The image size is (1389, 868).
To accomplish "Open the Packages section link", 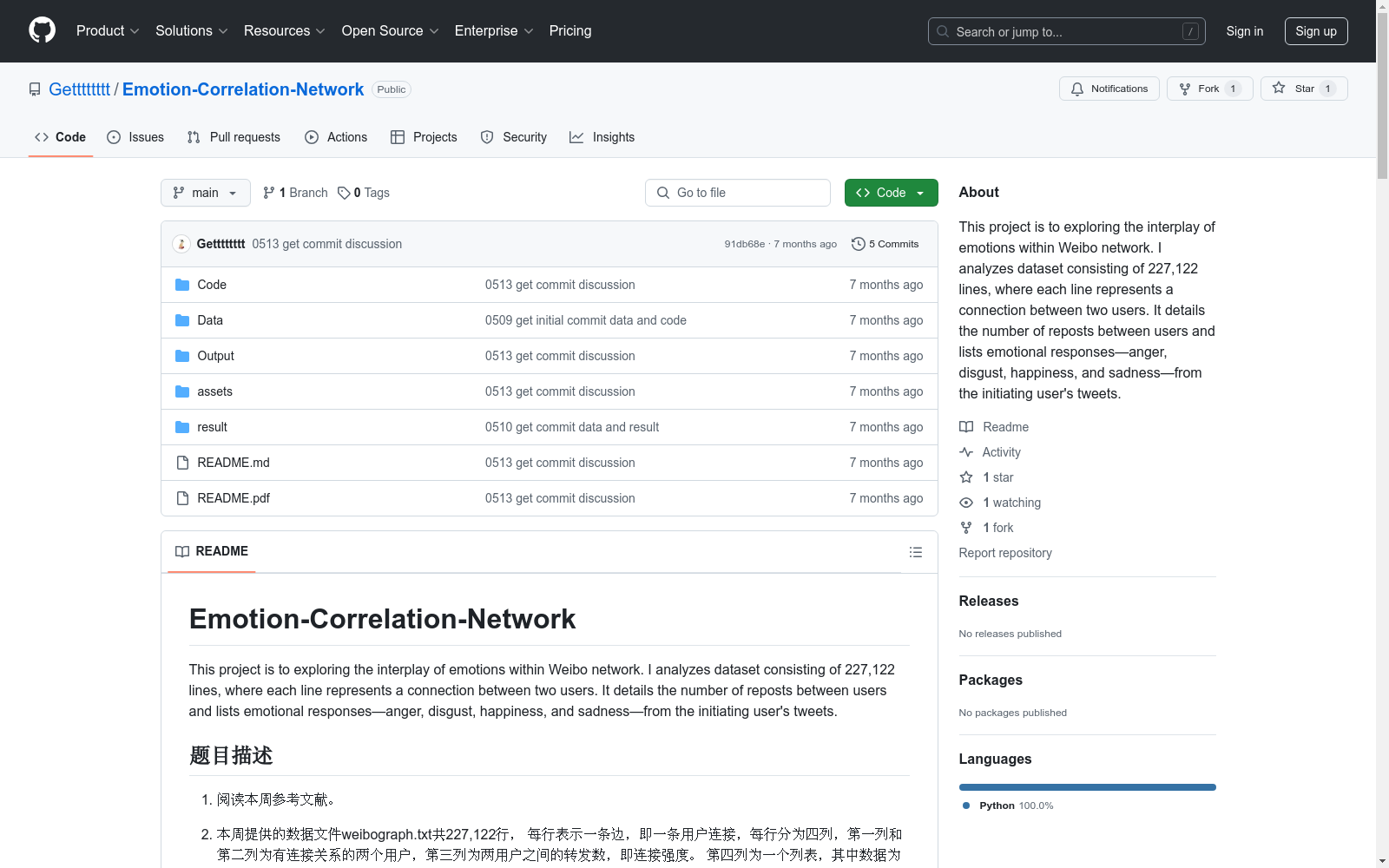I will pos(991,680).
